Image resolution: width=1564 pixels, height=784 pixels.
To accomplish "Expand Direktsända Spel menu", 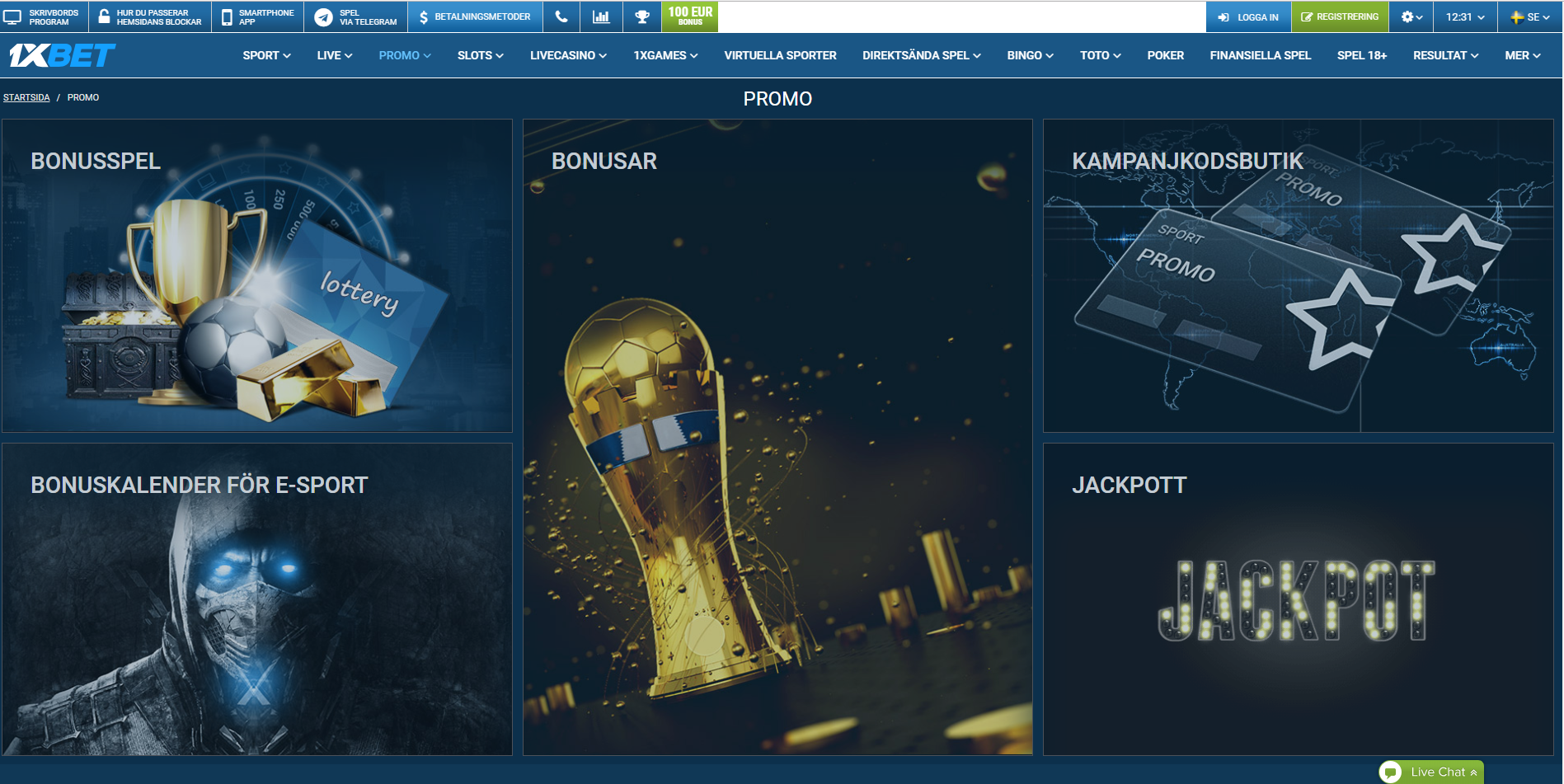I will (x=922, y=55).
